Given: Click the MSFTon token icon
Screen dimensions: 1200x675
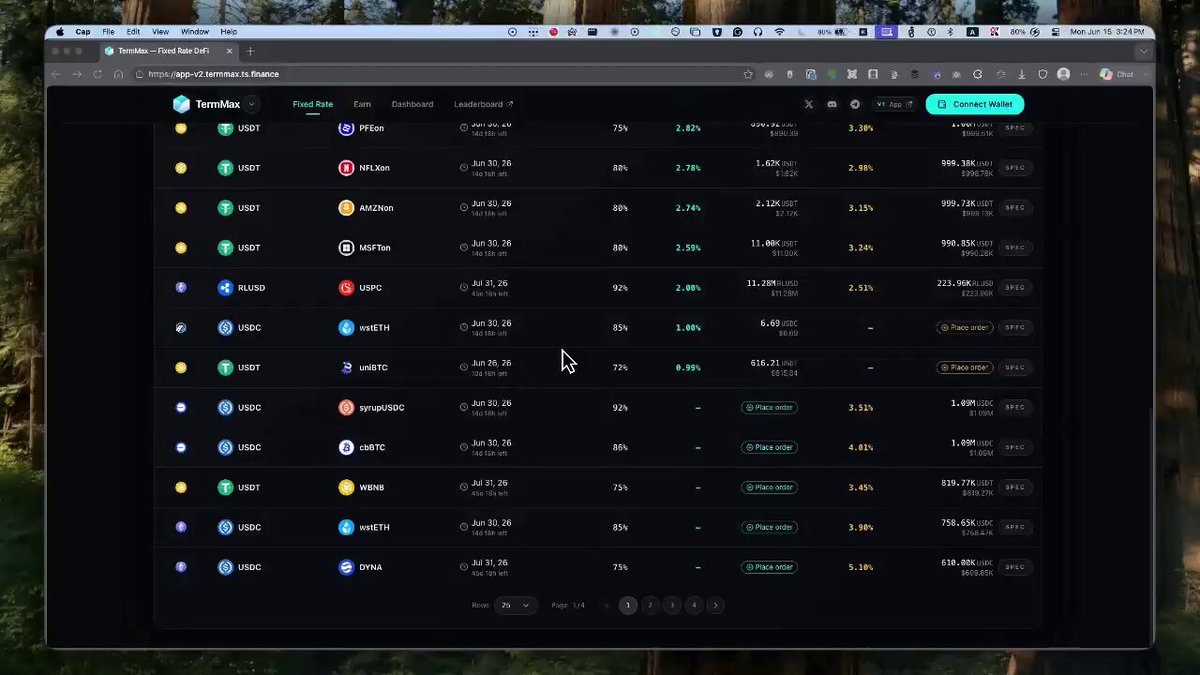Looking at the screenshot, I should pyautogui.click(x=346, y=248).
